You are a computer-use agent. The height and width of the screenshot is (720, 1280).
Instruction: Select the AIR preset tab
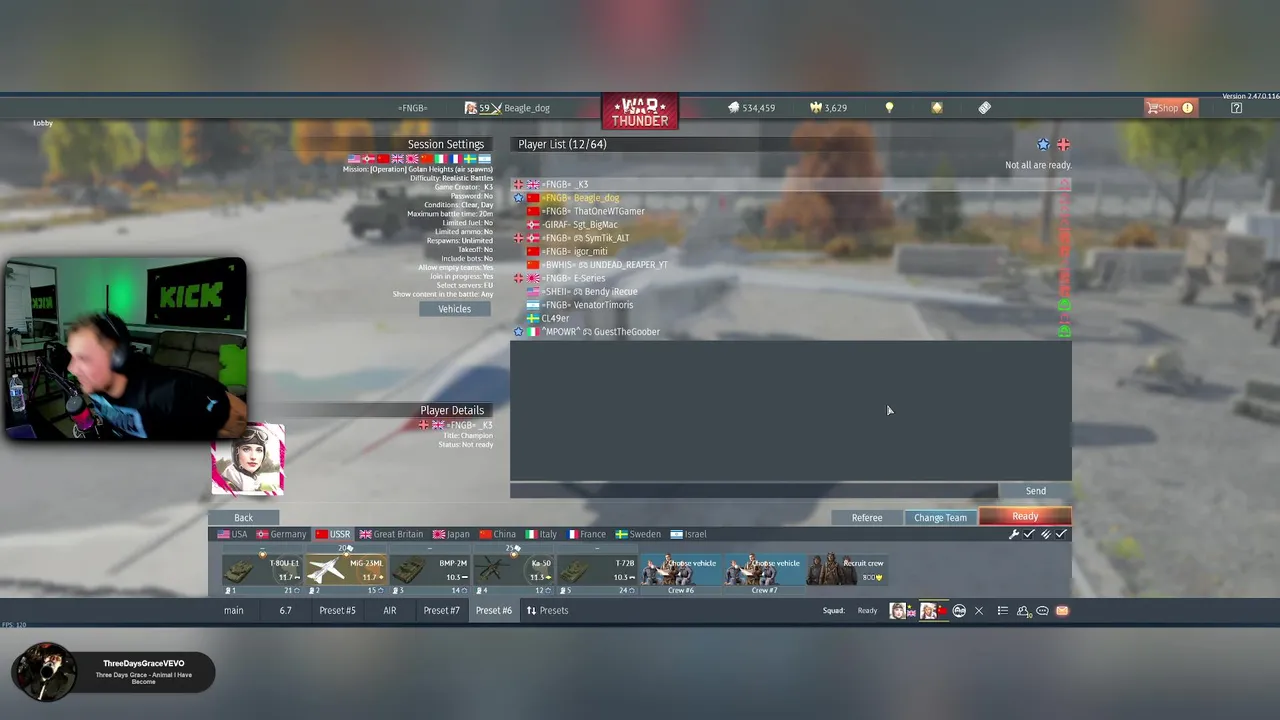pos(389,611)
